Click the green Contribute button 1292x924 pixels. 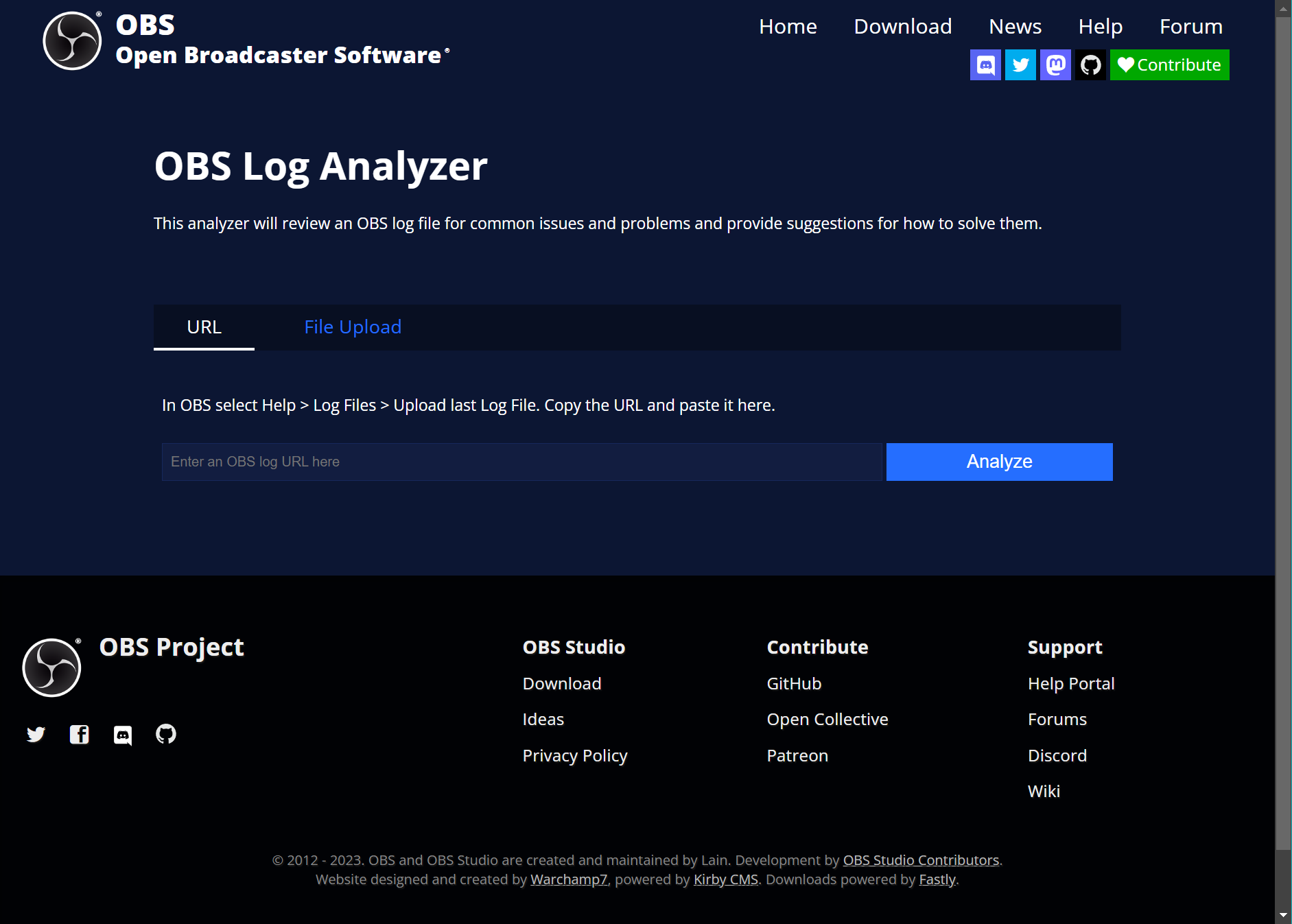click(x=1169, y=65)
